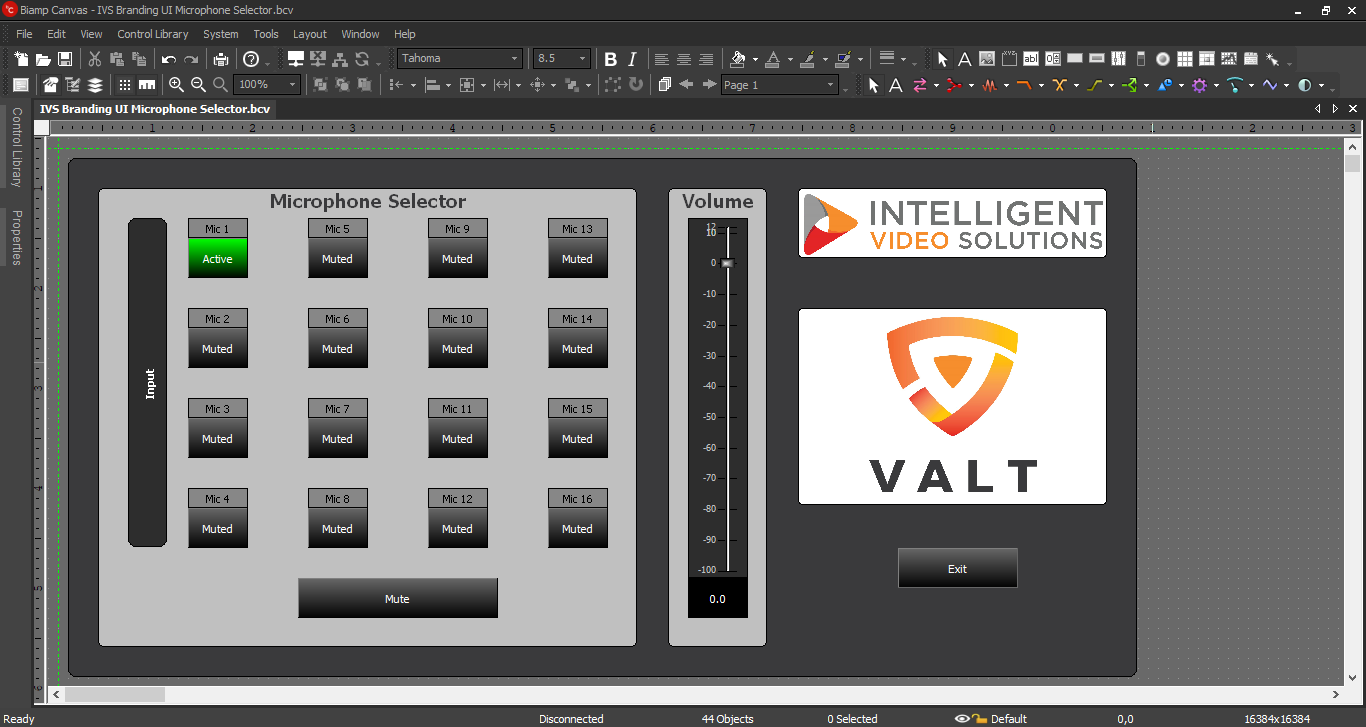The height and width of the screenshot is (727, 1366).
Task: Click the Volume fader handle at 0
Action: 727,263
